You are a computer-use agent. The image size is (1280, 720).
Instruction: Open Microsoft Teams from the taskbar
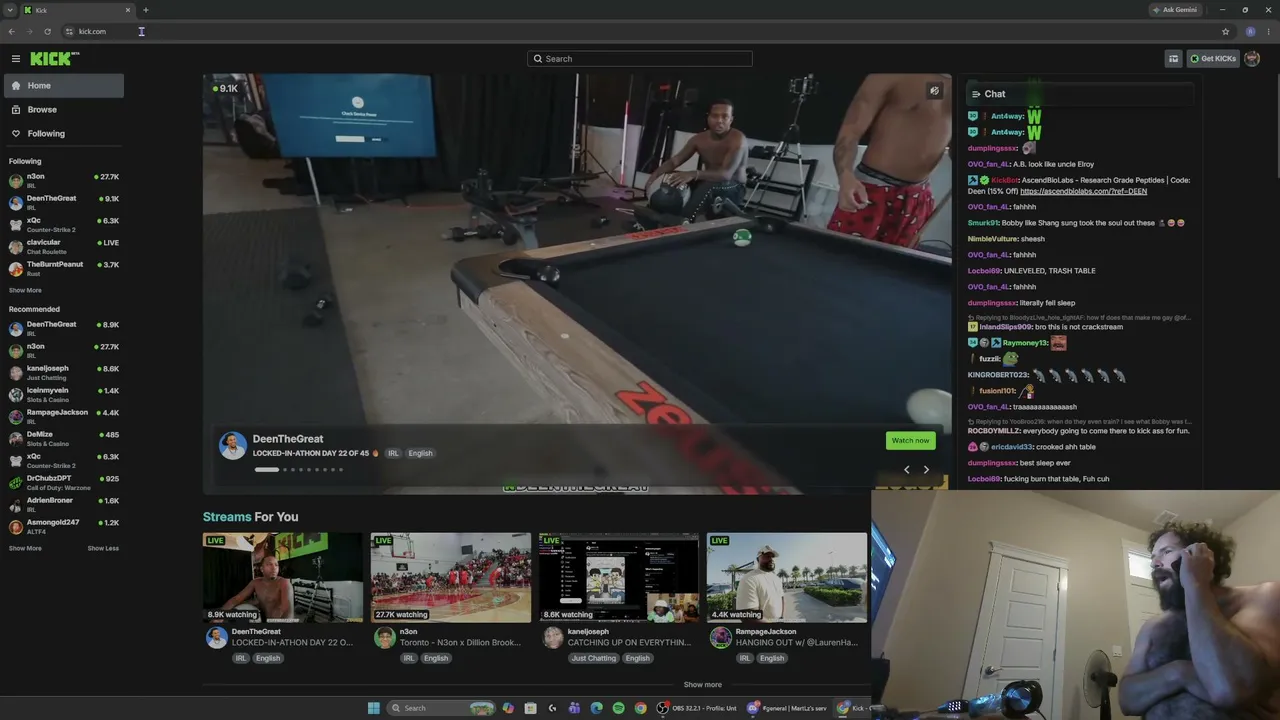[x=574, y=708]
